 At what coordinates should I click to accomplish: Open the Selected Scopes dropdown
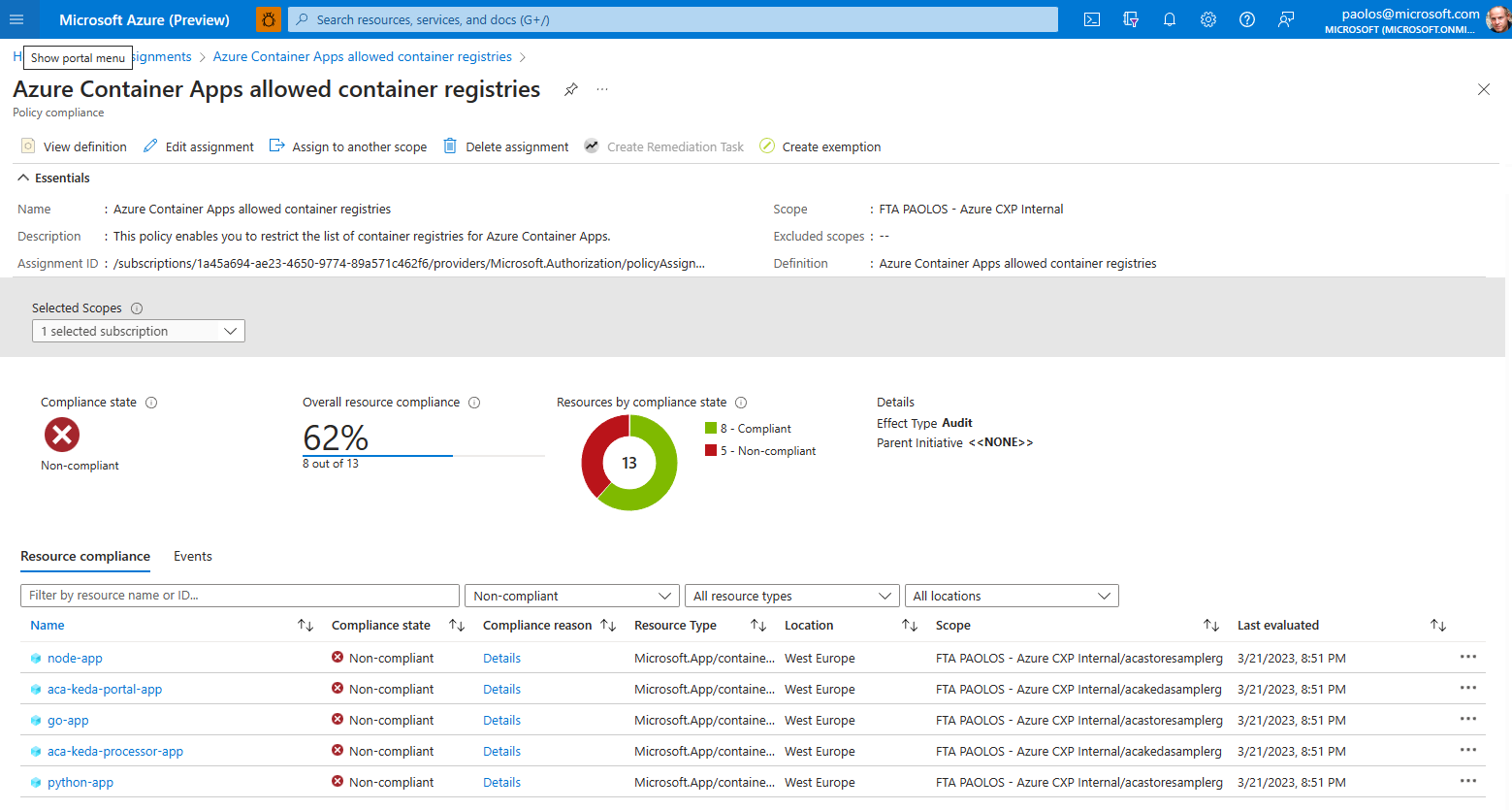coord(139,331)
